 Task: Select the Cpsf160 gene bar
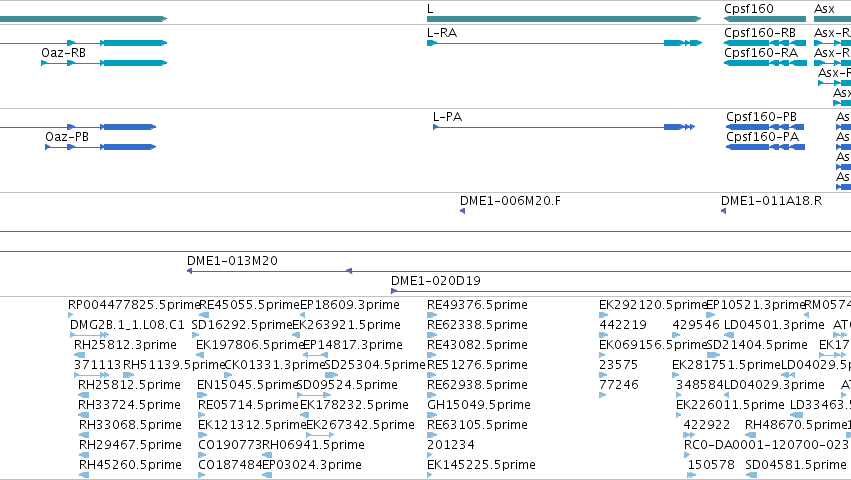click(765, 19)
